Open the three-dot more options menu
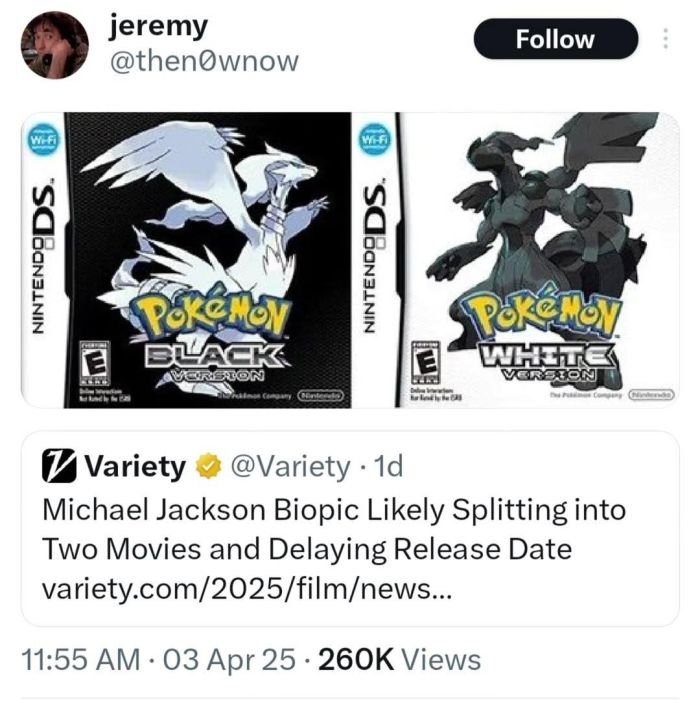The width and height of the screenshot is (700, 703). pos(664,39)
